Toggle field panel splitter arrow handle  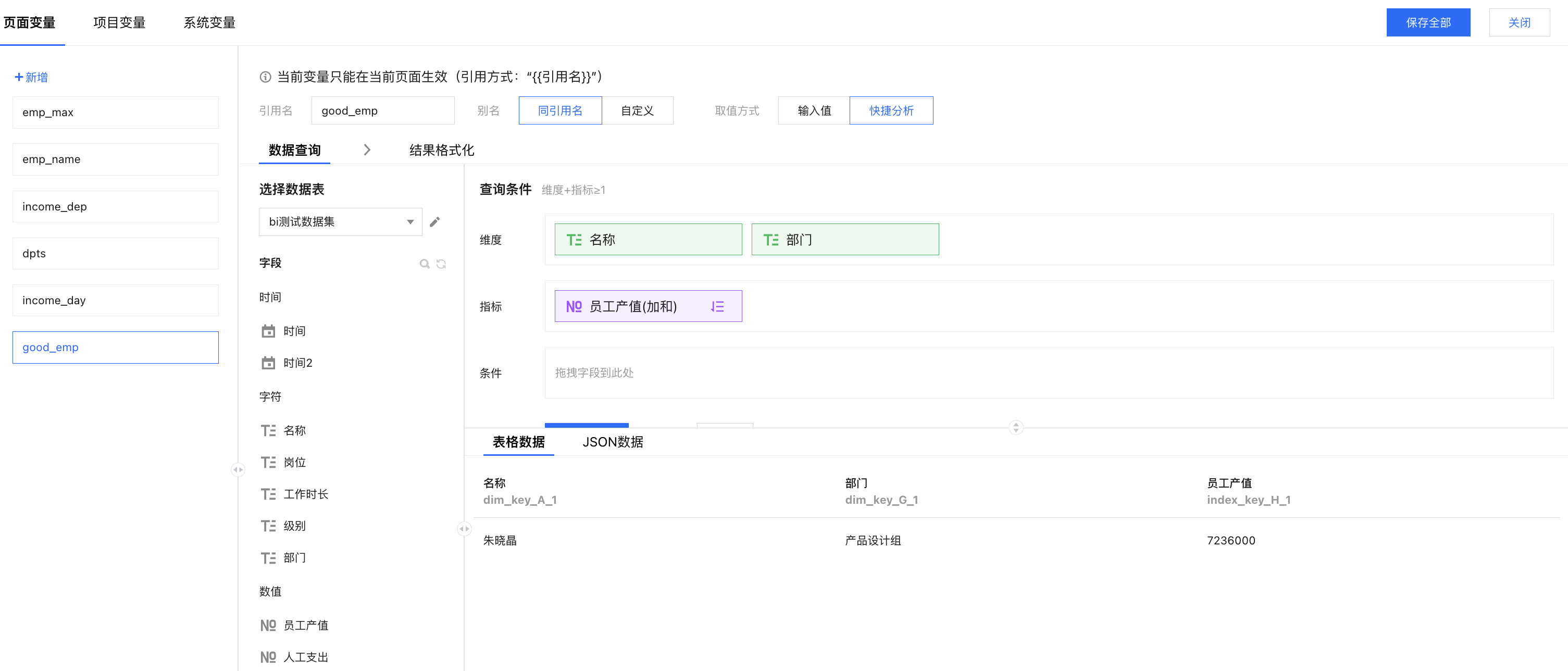(464, 529)
